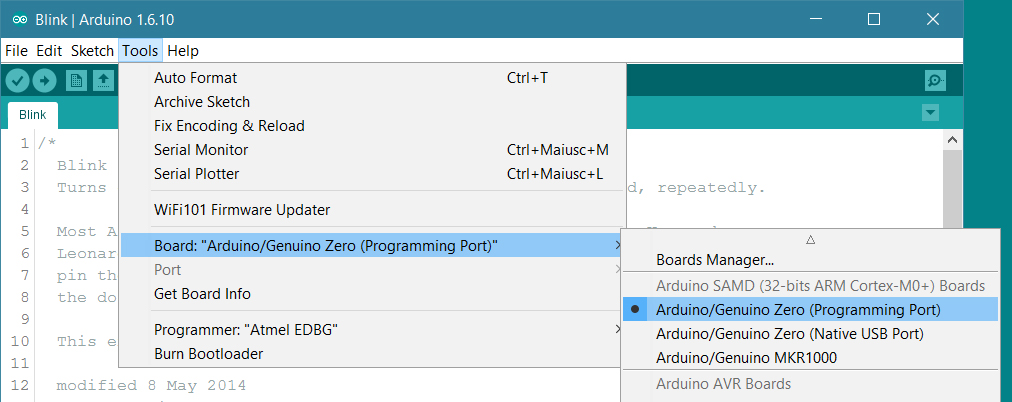
Task: Click the Arduino AVR Boards header
Action: click(x=724, y=384)
